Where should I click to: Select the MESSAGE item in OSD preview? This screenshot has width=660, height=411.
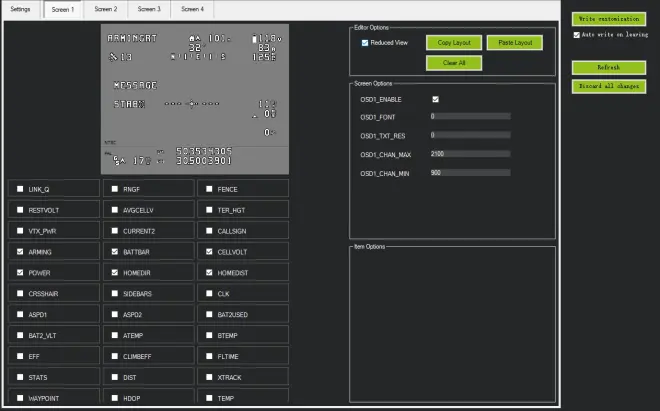coord(135,85)
